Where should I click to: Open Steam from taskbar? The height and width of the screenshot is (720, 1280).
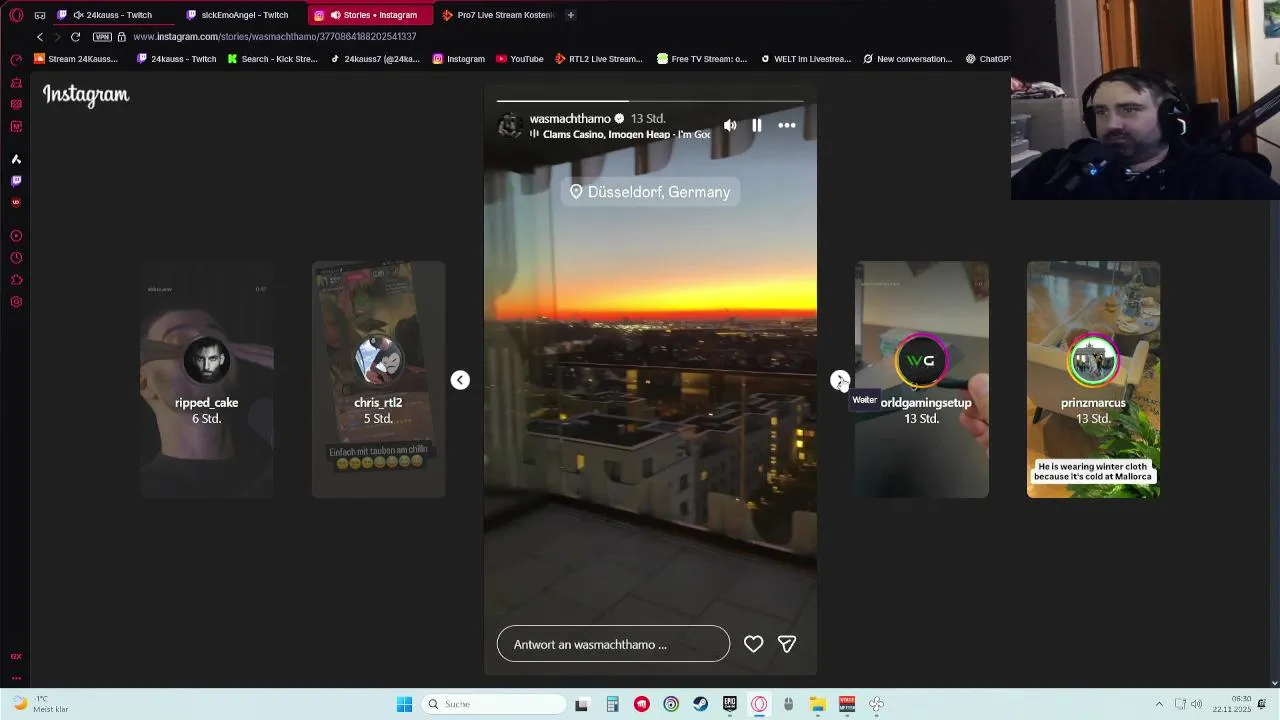click(x=700, y=704)
